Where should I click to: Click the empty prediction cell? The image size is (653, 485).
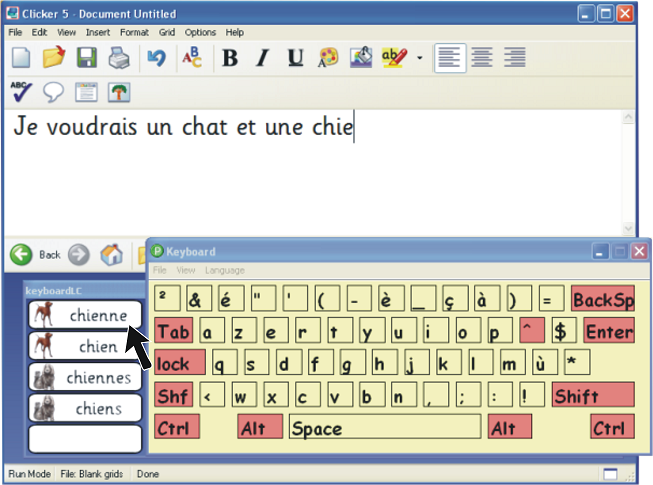tap(85, 439)
